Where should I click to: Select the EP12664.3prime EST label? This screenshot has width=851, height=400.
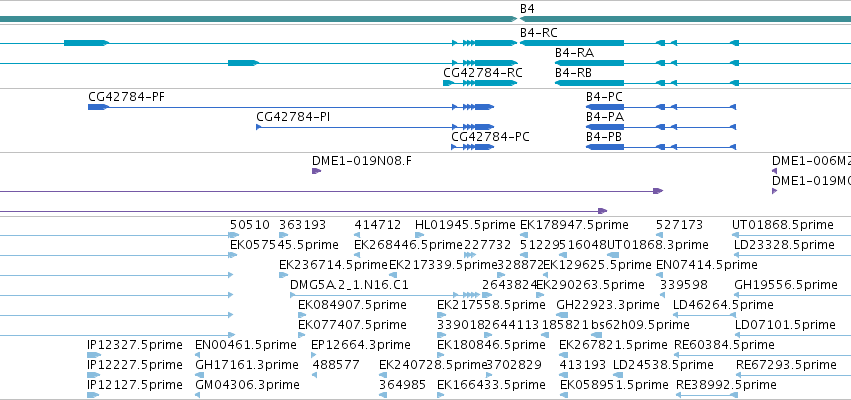tap(361, 345)
